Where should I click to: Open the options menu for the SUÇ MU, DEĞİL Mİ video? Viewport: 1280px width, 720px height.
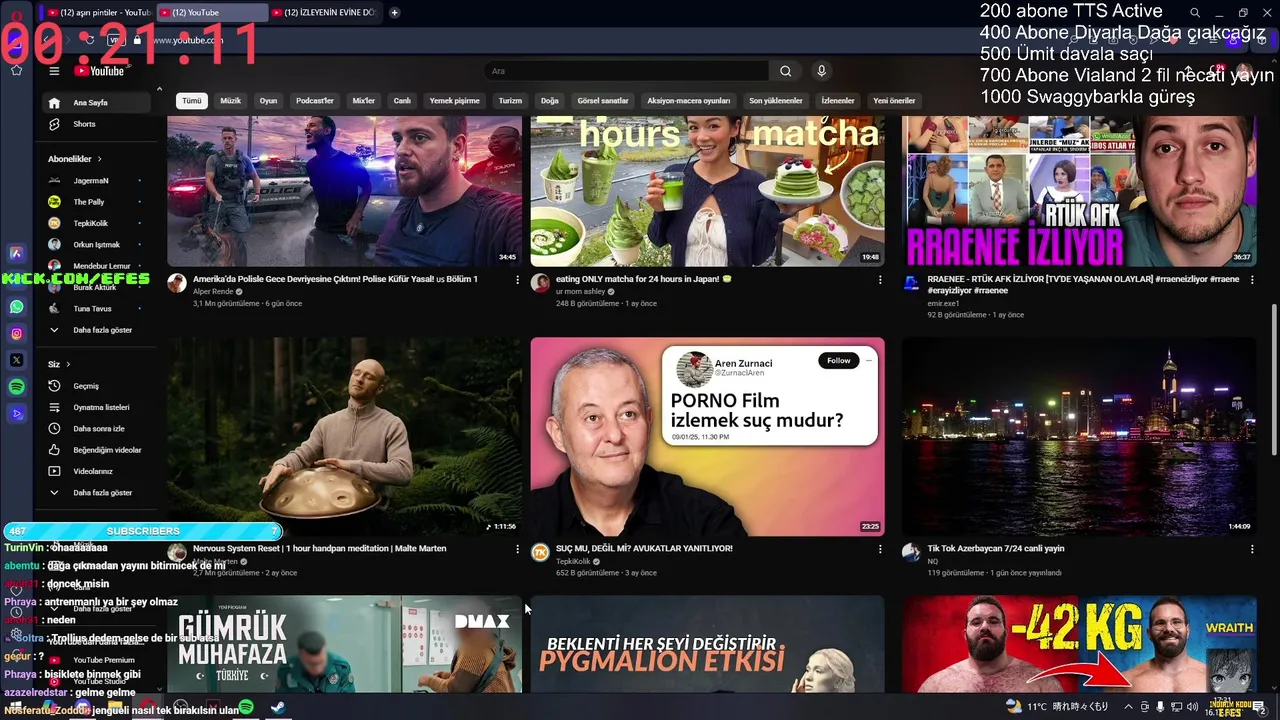coord(880,549)
